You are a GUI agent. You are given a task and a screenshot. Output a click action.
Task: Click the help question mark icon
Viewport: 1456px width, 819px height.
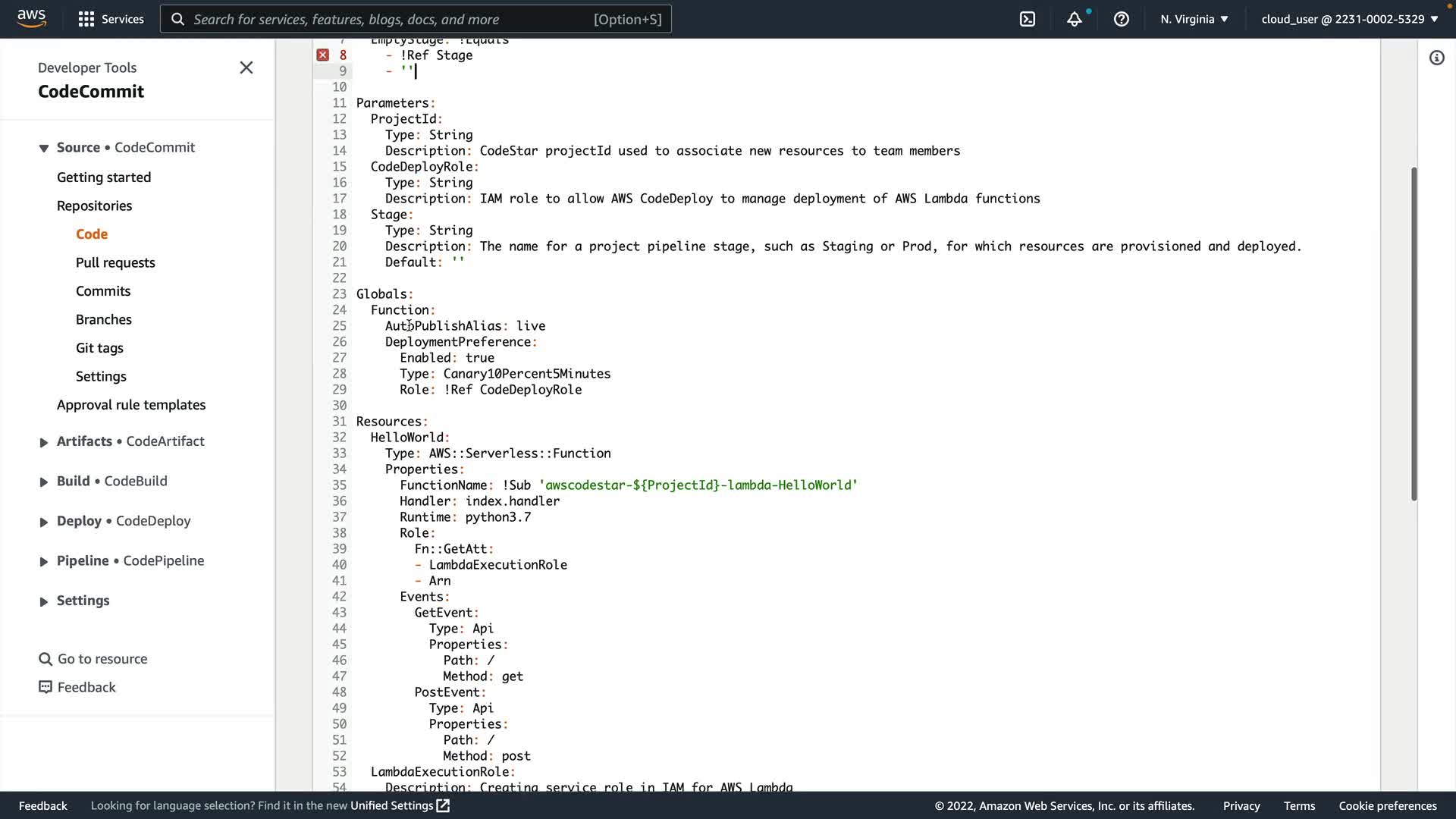1121,19
